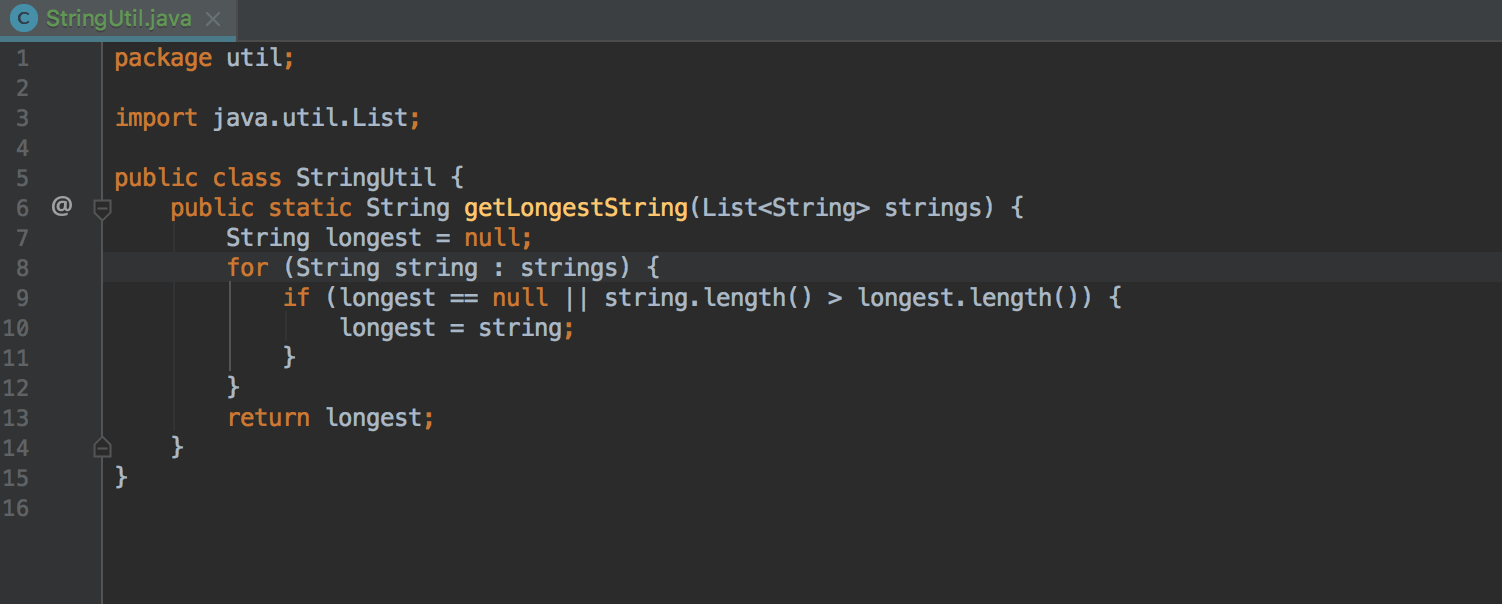This screenshot has width=1502, height=604.
Task: Click the package keyword on line 1
Action: (x=163, y=58)
